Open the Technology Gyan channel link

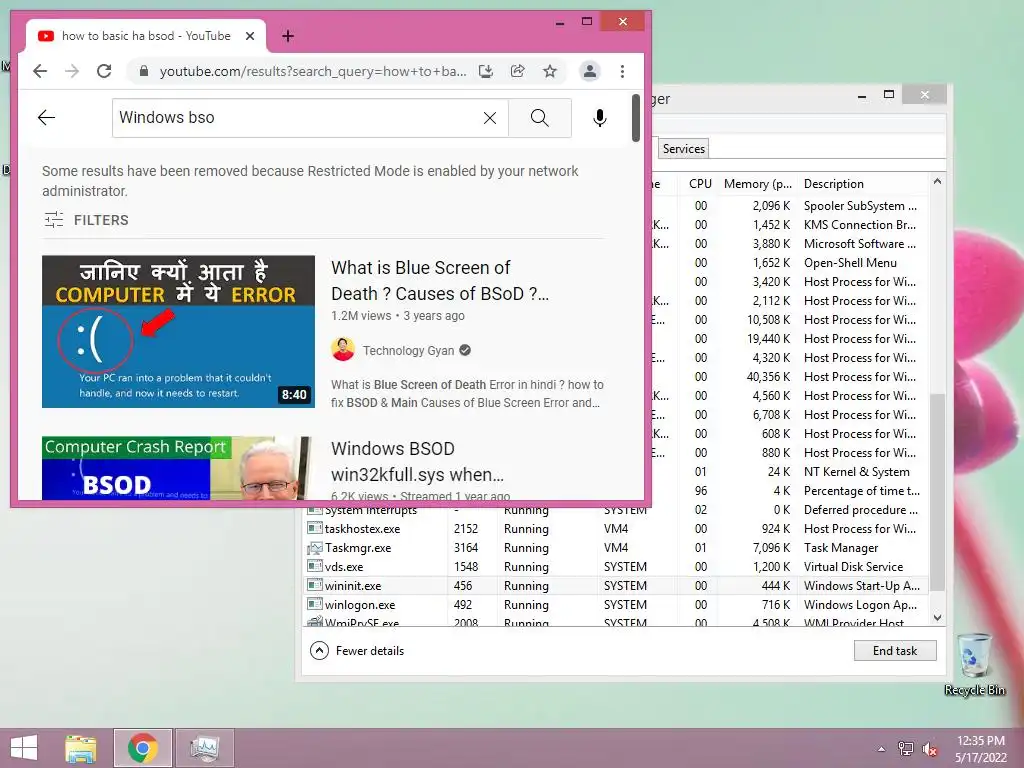408,351
